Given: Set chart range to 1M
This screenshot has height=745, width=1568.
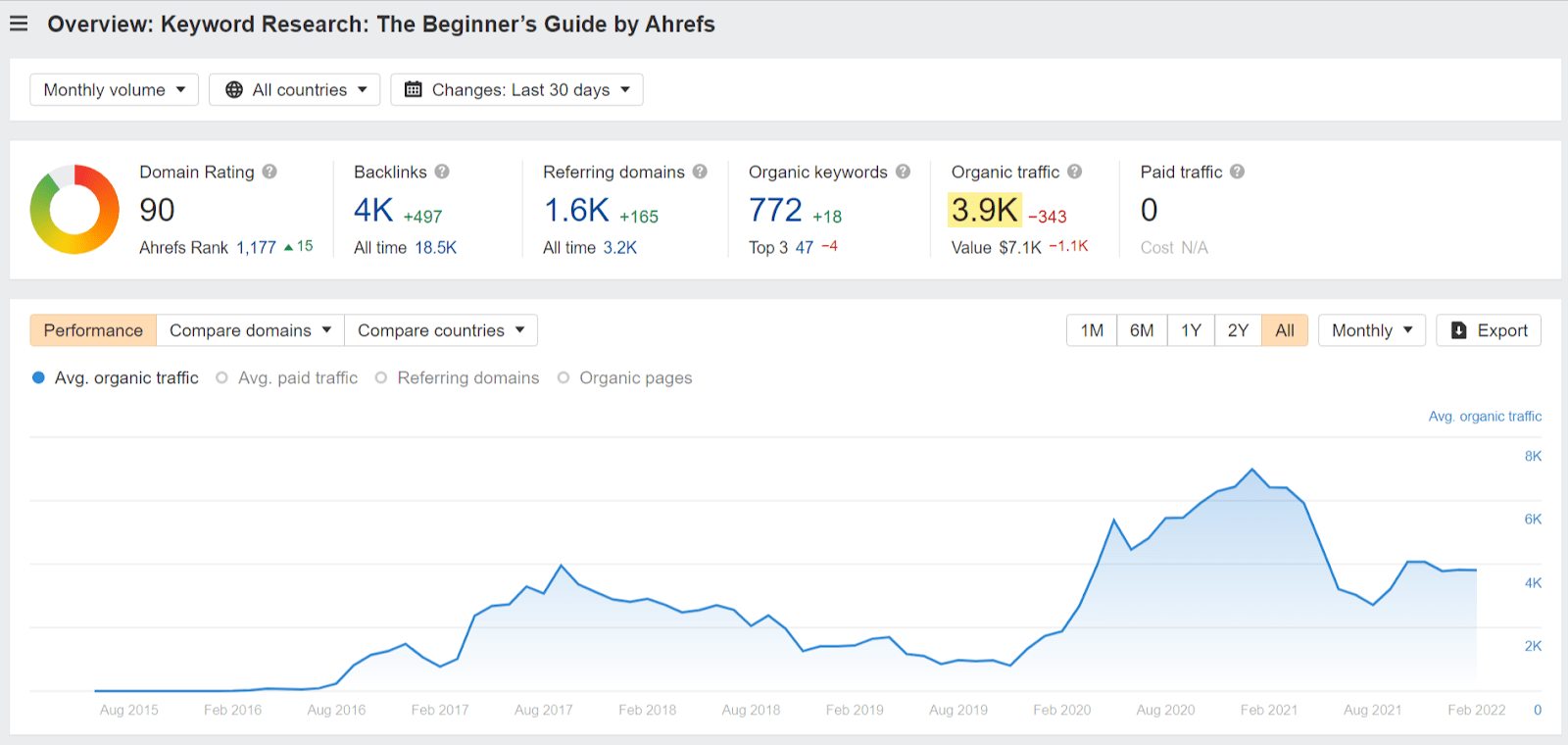Looking at the screenshot, I should click(x=1092, y=330).
